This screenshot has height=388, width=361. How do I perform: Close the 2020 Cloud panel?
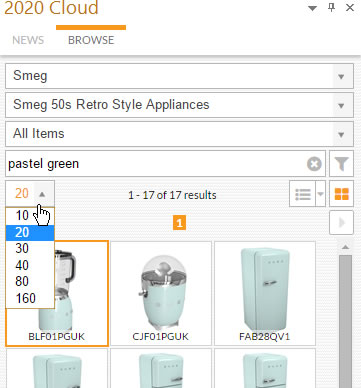[x=350, y=7]
